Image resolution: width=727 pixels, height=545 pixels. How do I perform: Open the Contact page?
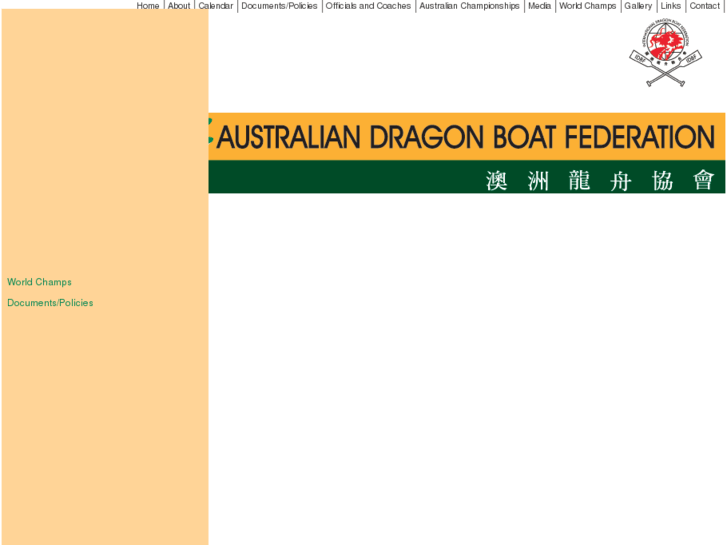[x=704, y=6]
